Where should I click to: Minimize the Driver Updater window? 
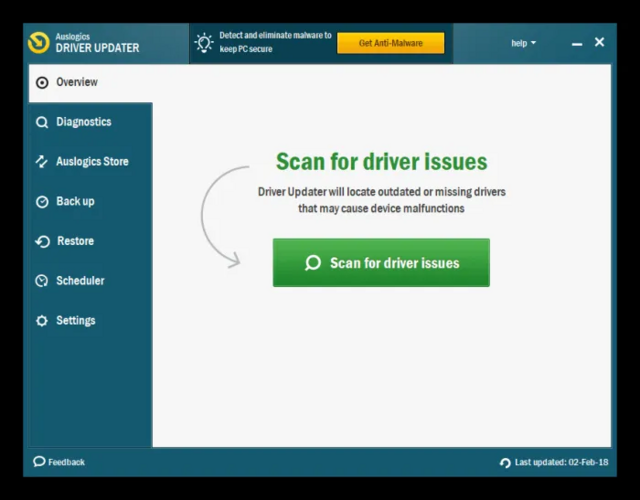[577, 43]
